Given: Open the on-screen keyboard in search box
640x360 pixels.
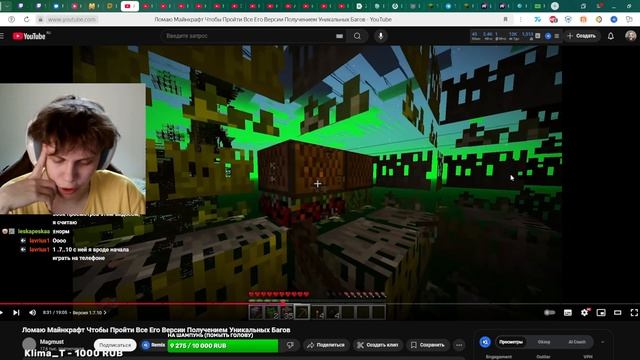Looking at the screenshot, I should 339,36.
